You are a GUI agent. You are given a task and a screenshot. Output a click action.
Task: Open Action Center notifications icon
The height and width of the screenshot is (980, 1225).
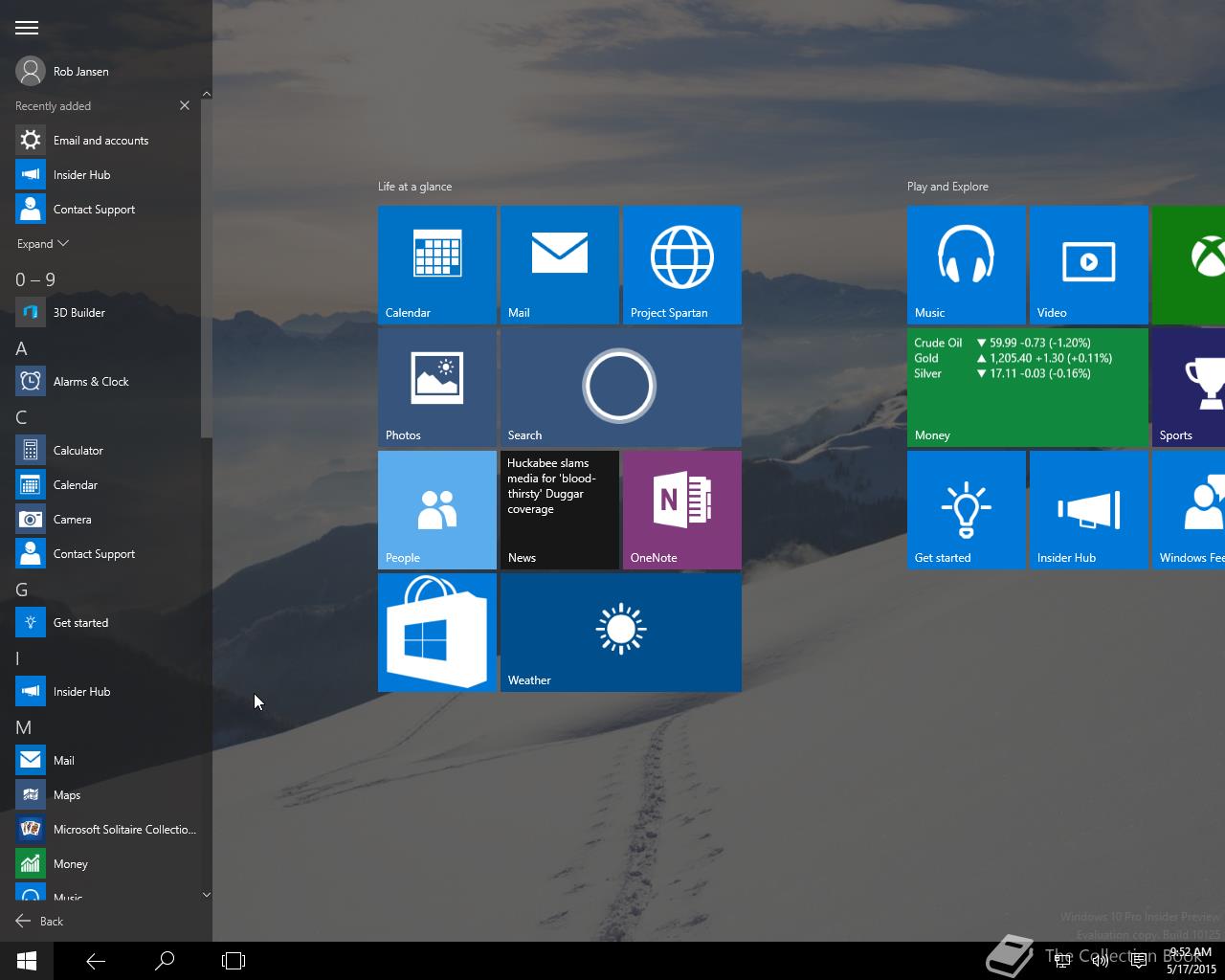click(1139, 961)
